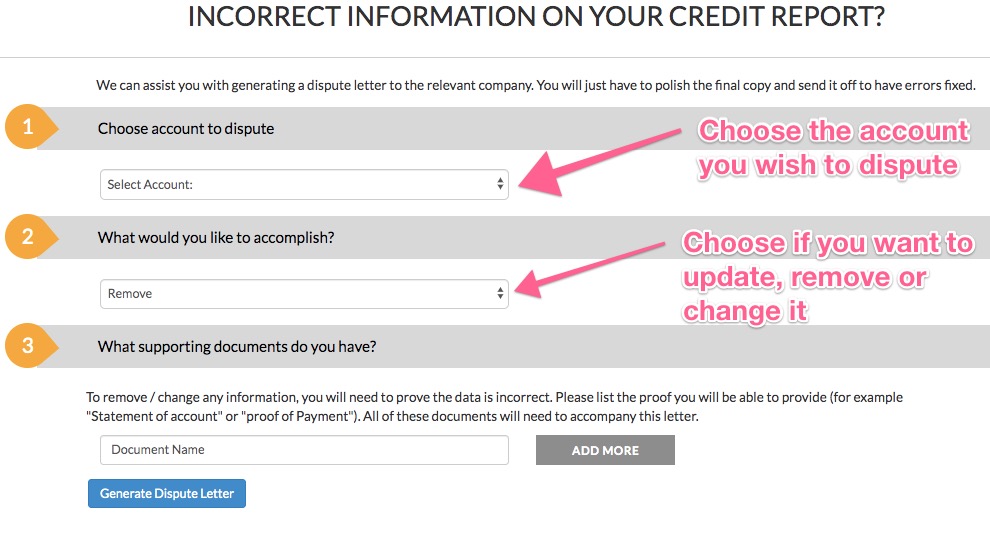The height and width of the screenshot is (534, 990).
Task: Click the pink "Choose the account you wish to dispute" note
Action: point(833,147)
